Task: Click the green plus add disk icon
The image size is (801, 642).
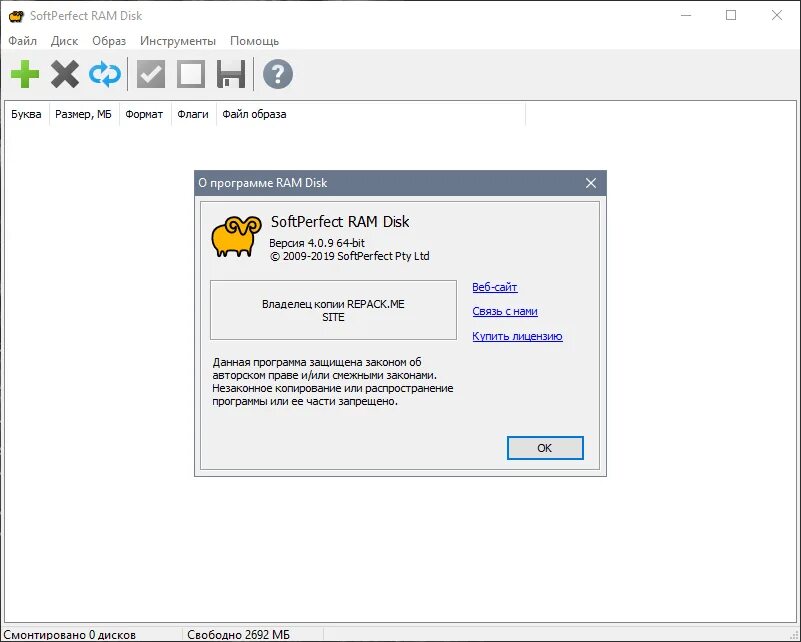Action: click(25, 74)
